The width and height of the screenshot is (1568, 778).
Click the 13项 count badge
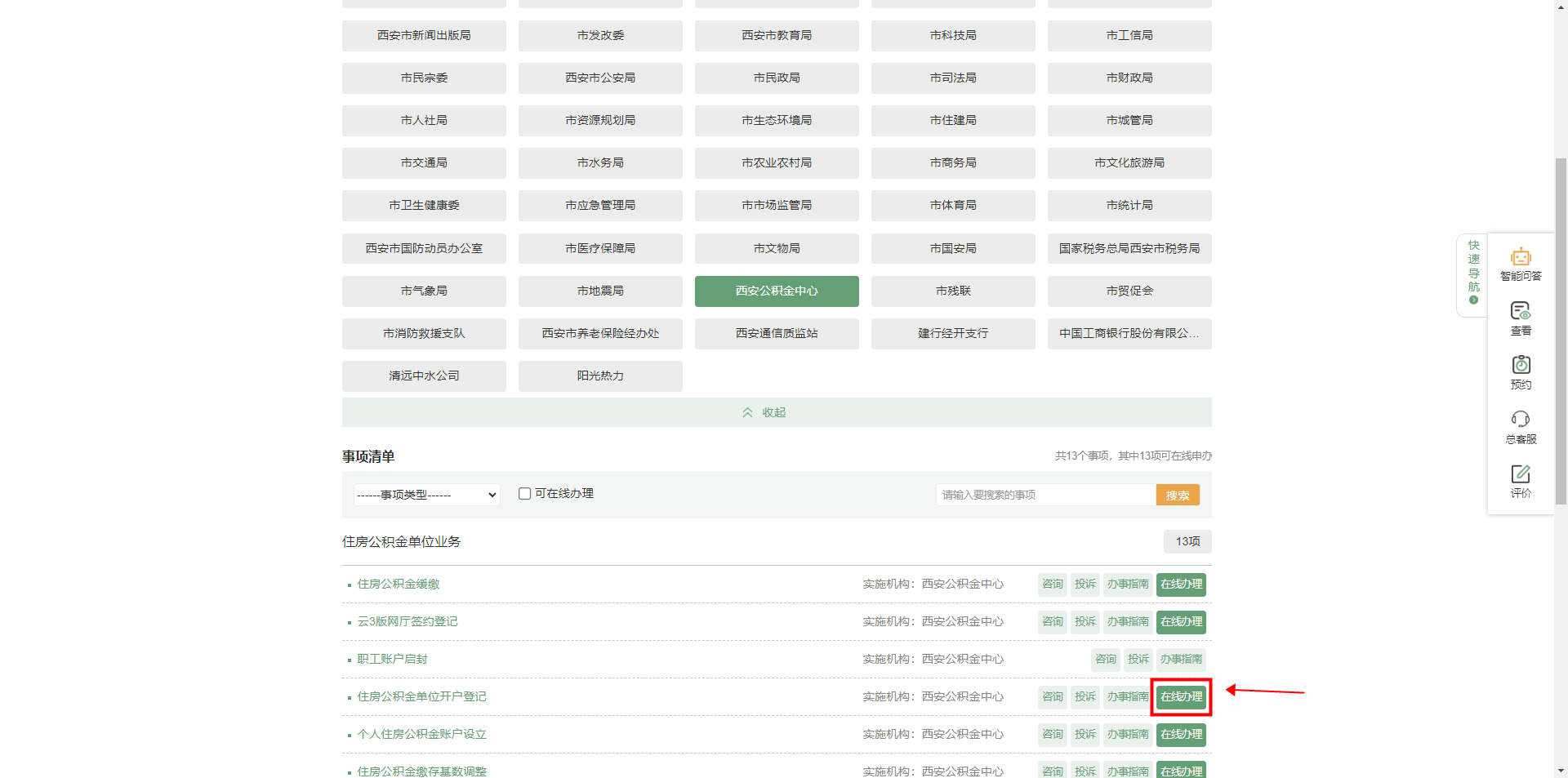coord(1187,541)
